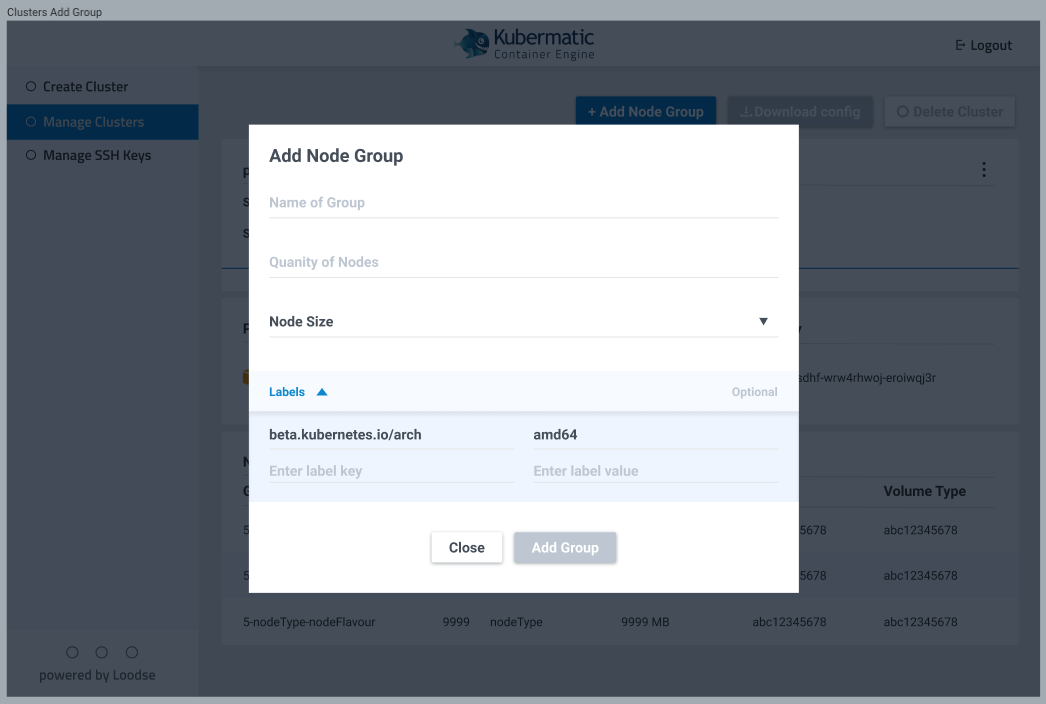The image size is (1046, 704).
Task: Click the circle icon beside Create Cluster
Action: (x=31, y=86)
